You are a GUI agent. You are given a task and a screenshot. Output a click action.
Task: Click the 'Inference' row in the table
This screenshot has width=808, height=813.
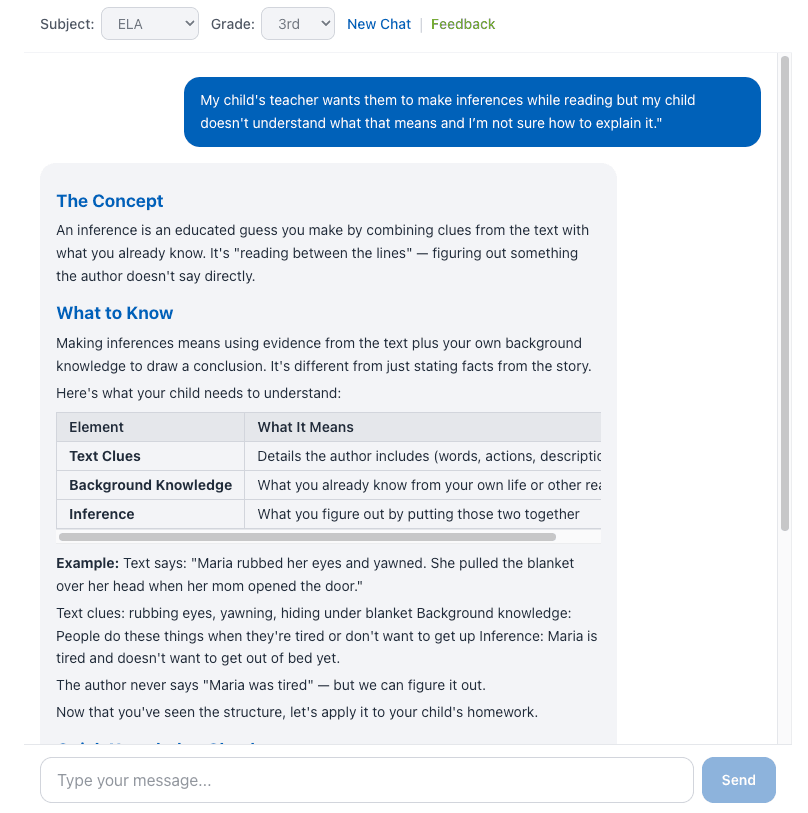(x=102, y=514)
